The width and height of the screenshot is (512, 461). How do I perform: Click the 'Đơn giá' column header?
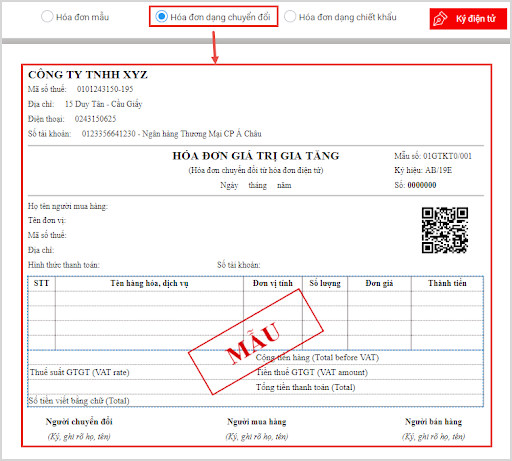[x=379, y=284]
